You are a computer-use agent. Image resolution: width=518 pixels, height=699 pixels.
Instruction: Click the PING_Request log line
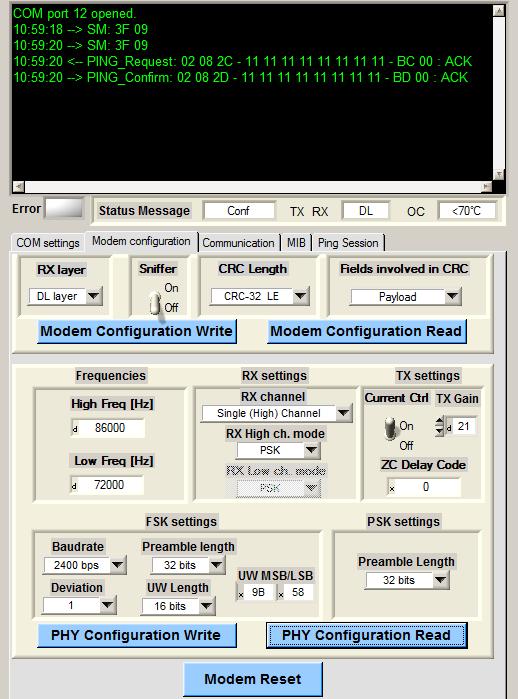click(x=243, y=62)
